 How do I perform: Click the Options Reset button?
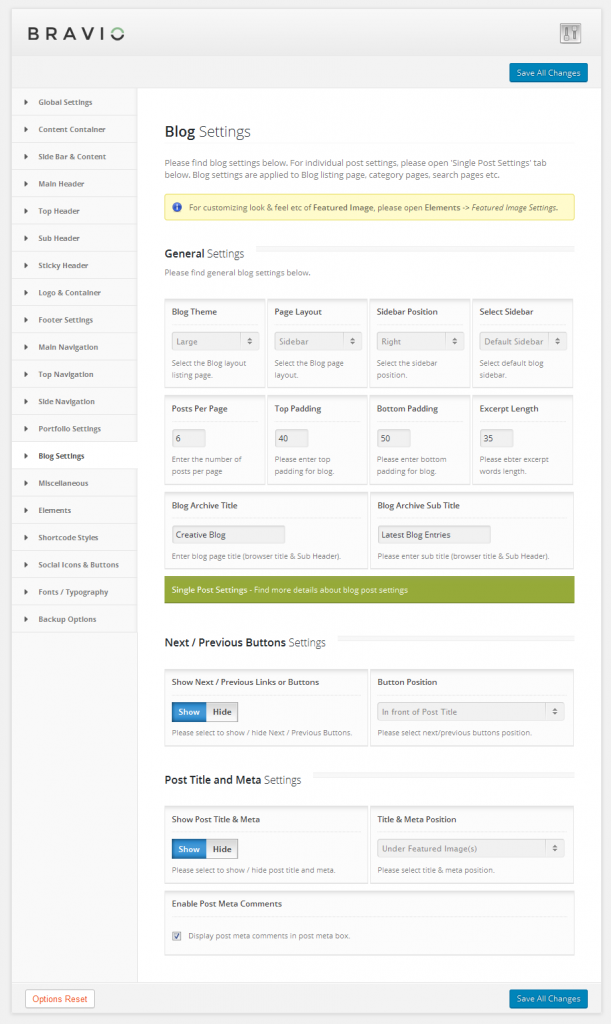[60, 999]
